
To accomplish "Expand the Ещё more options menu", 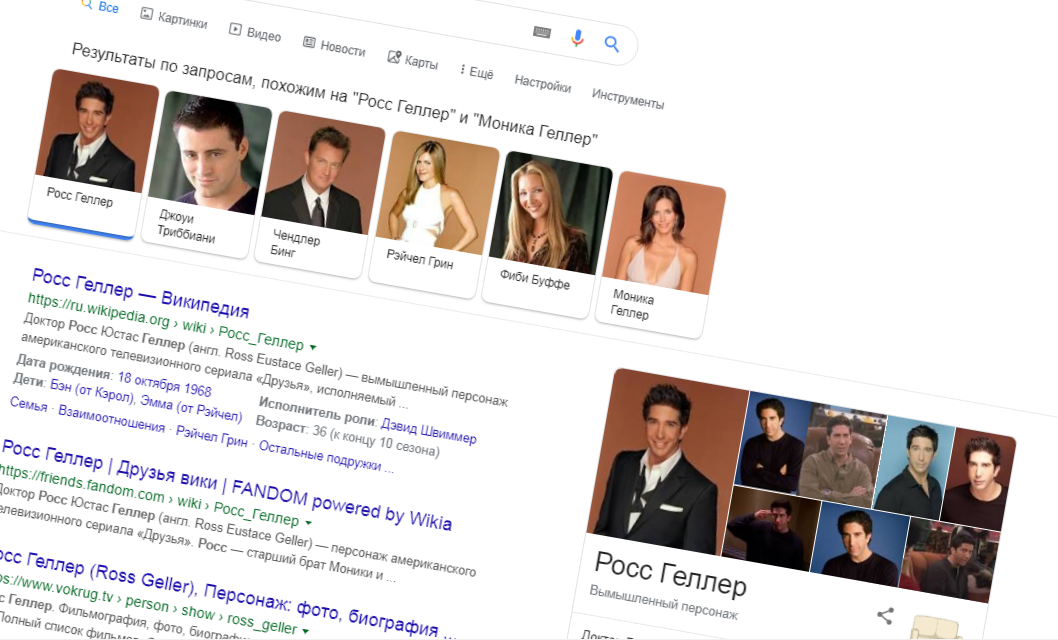I will (x=476, y=72).
